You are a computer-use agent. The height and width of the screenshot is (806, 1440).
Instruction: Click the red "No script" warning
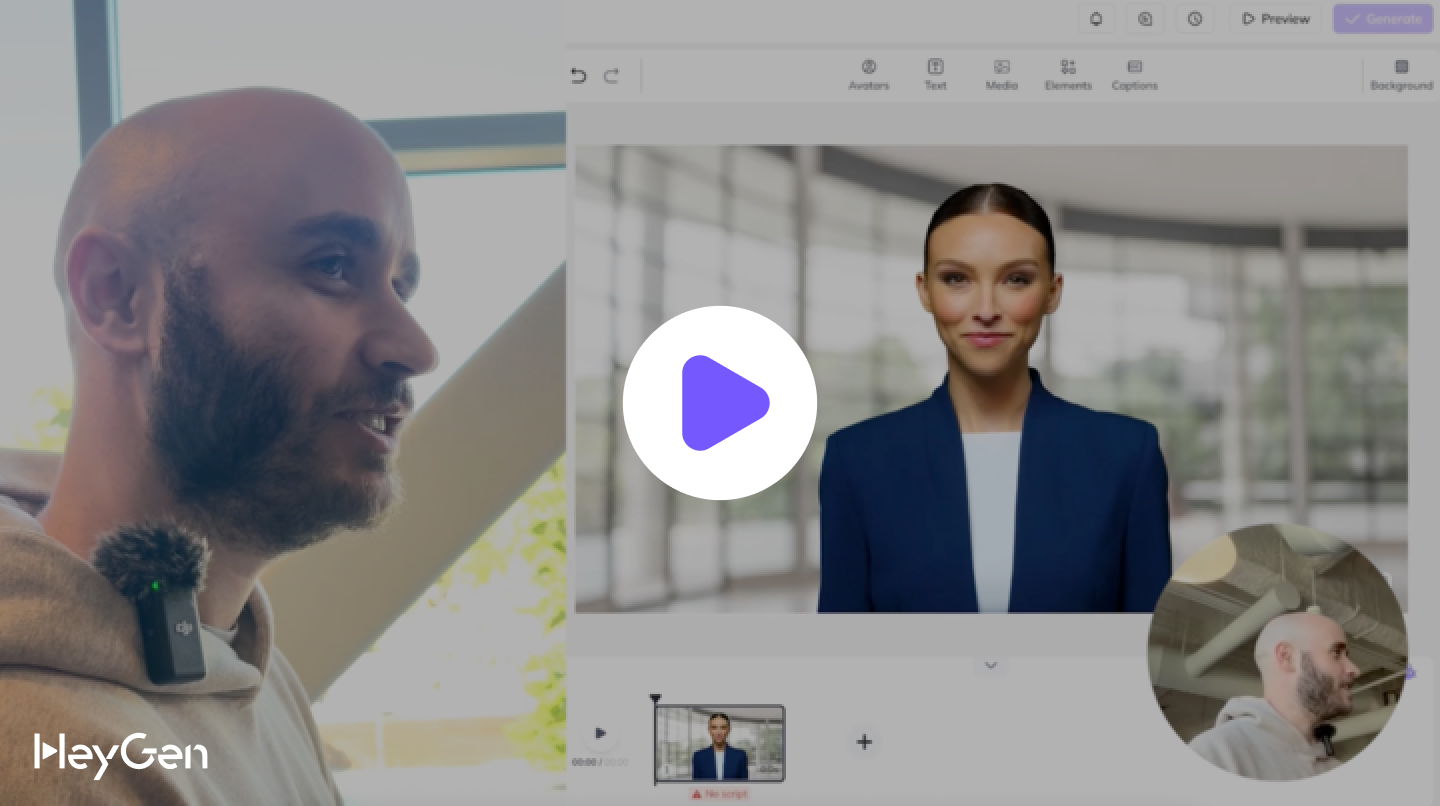point(719,794)
